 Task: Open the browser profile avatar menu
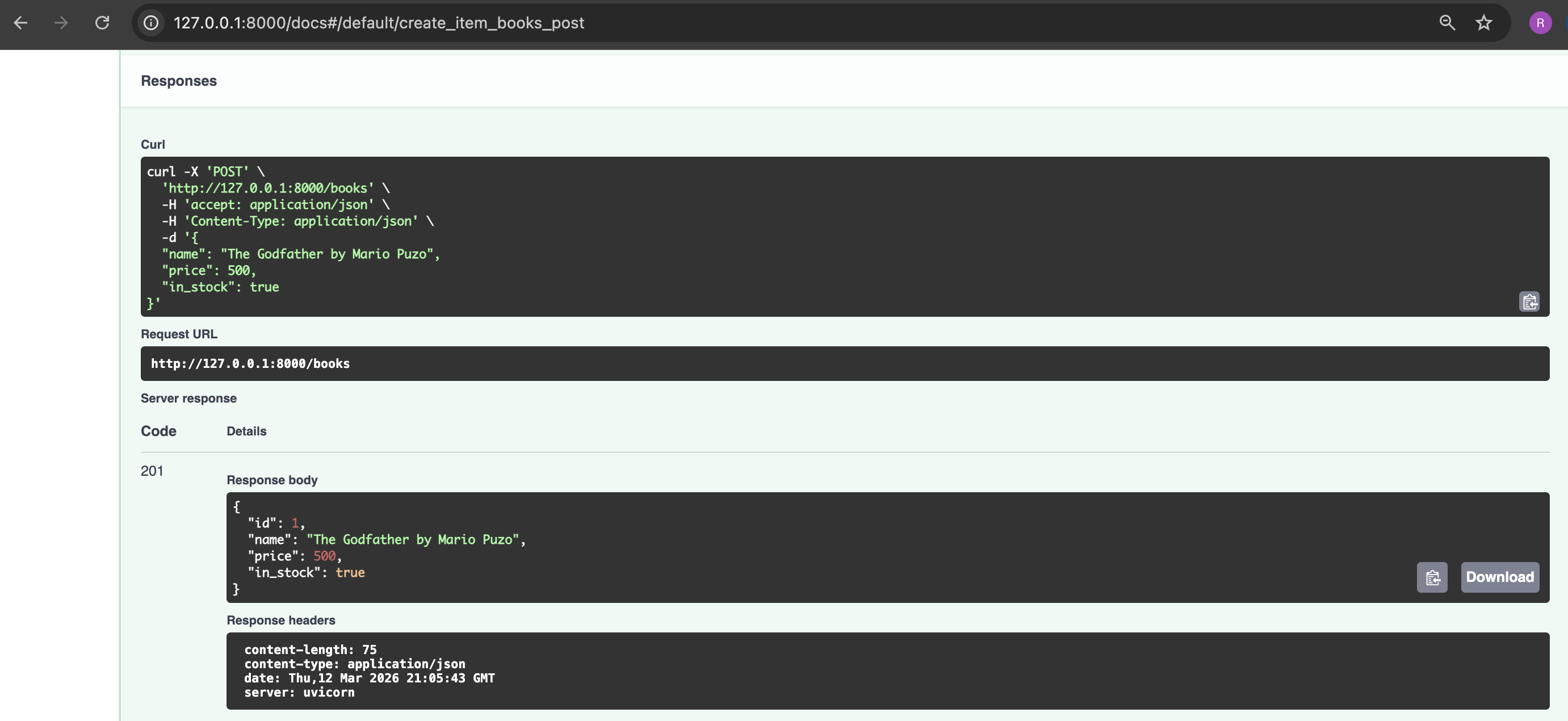(x=1541, y=23)
